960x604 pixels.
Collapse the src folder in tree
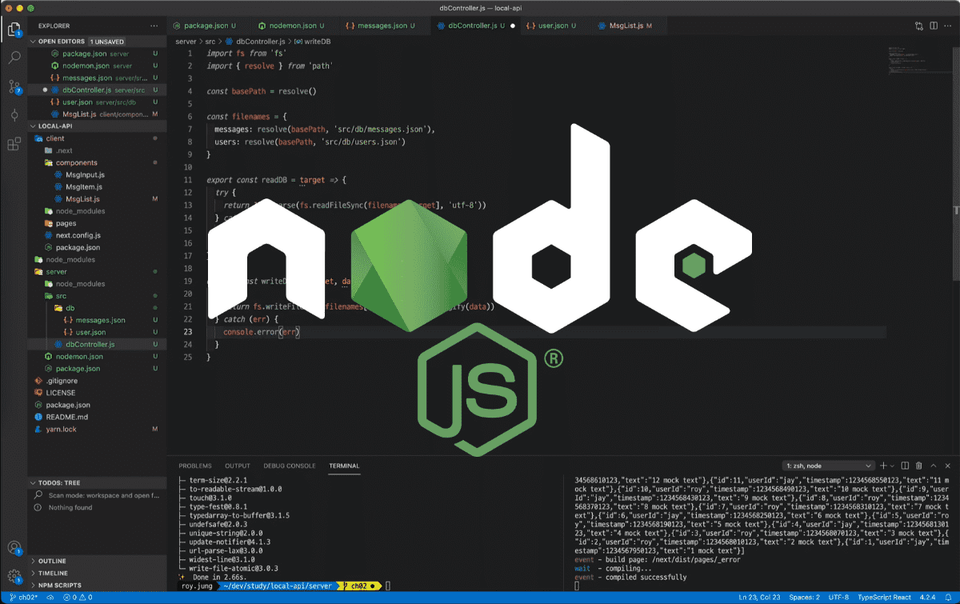[97, 296]
